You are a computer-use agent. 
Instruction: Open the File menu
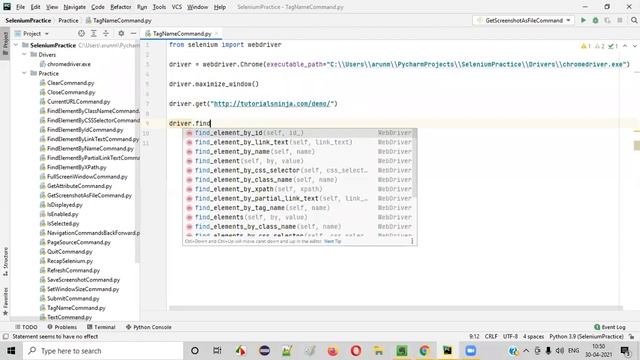[20, 7]
